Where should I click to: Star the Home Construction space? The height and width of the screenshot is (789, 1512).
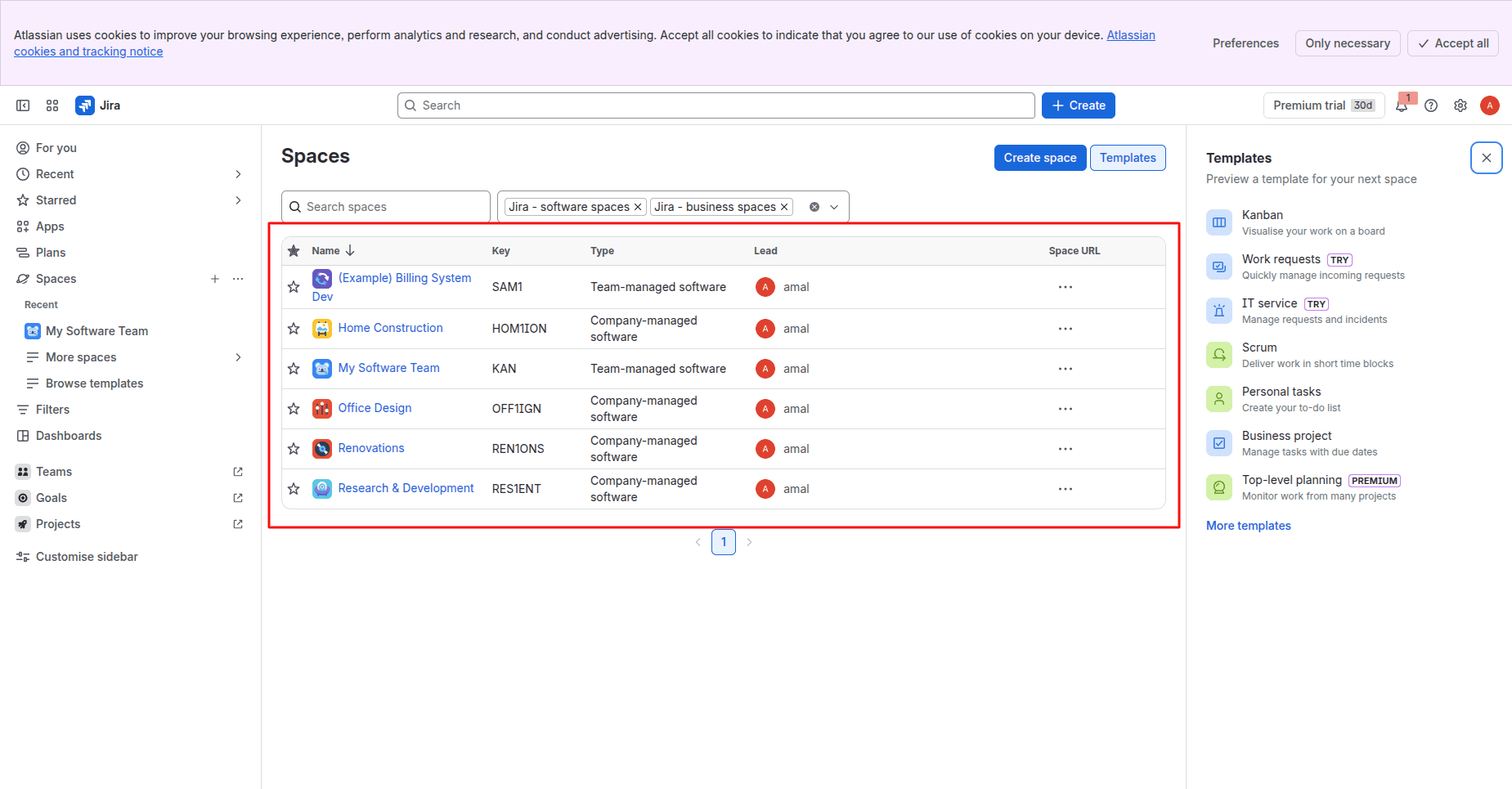[294, 329]
